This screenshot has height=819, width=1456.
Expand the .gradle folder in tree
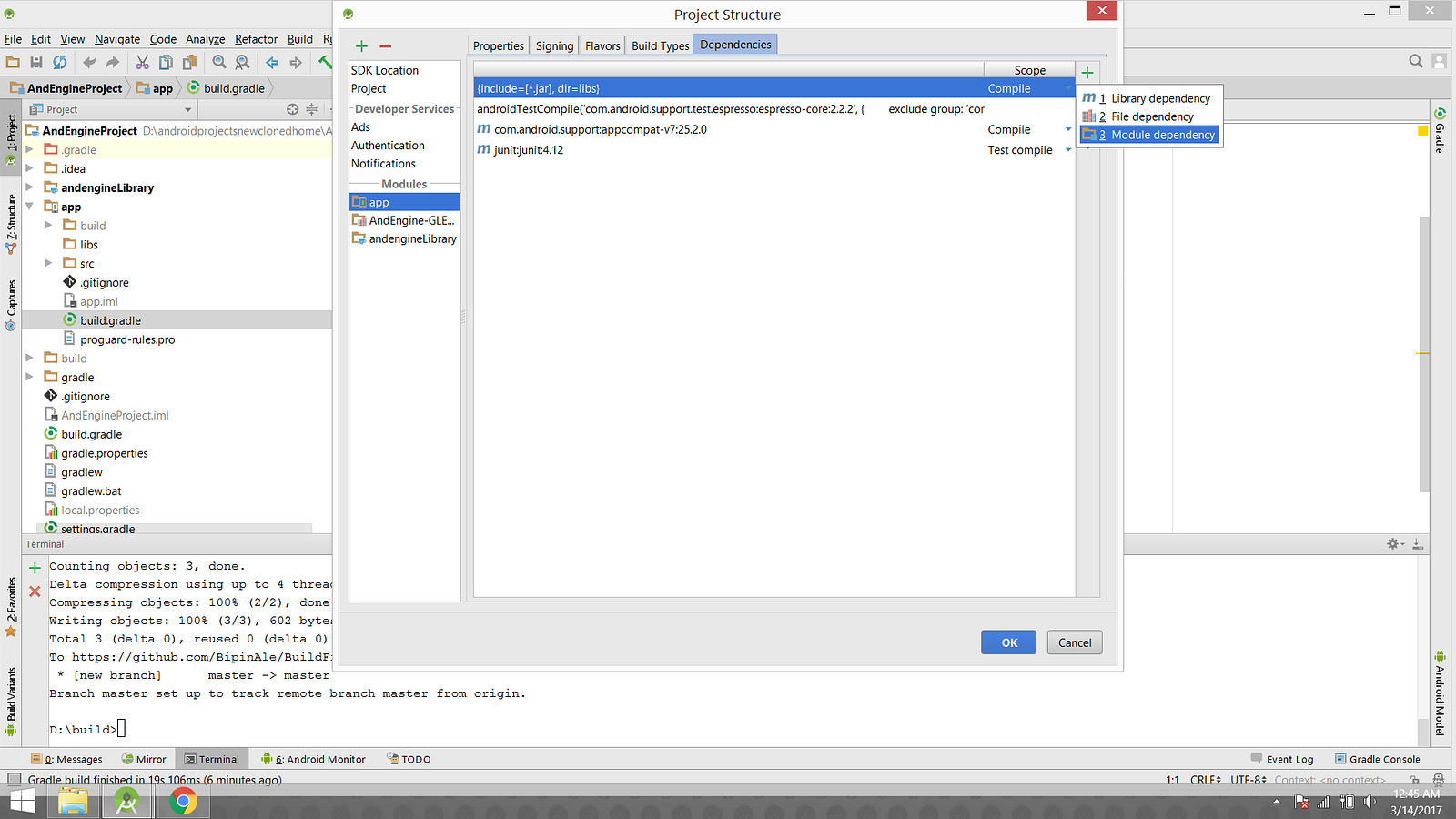29,149
